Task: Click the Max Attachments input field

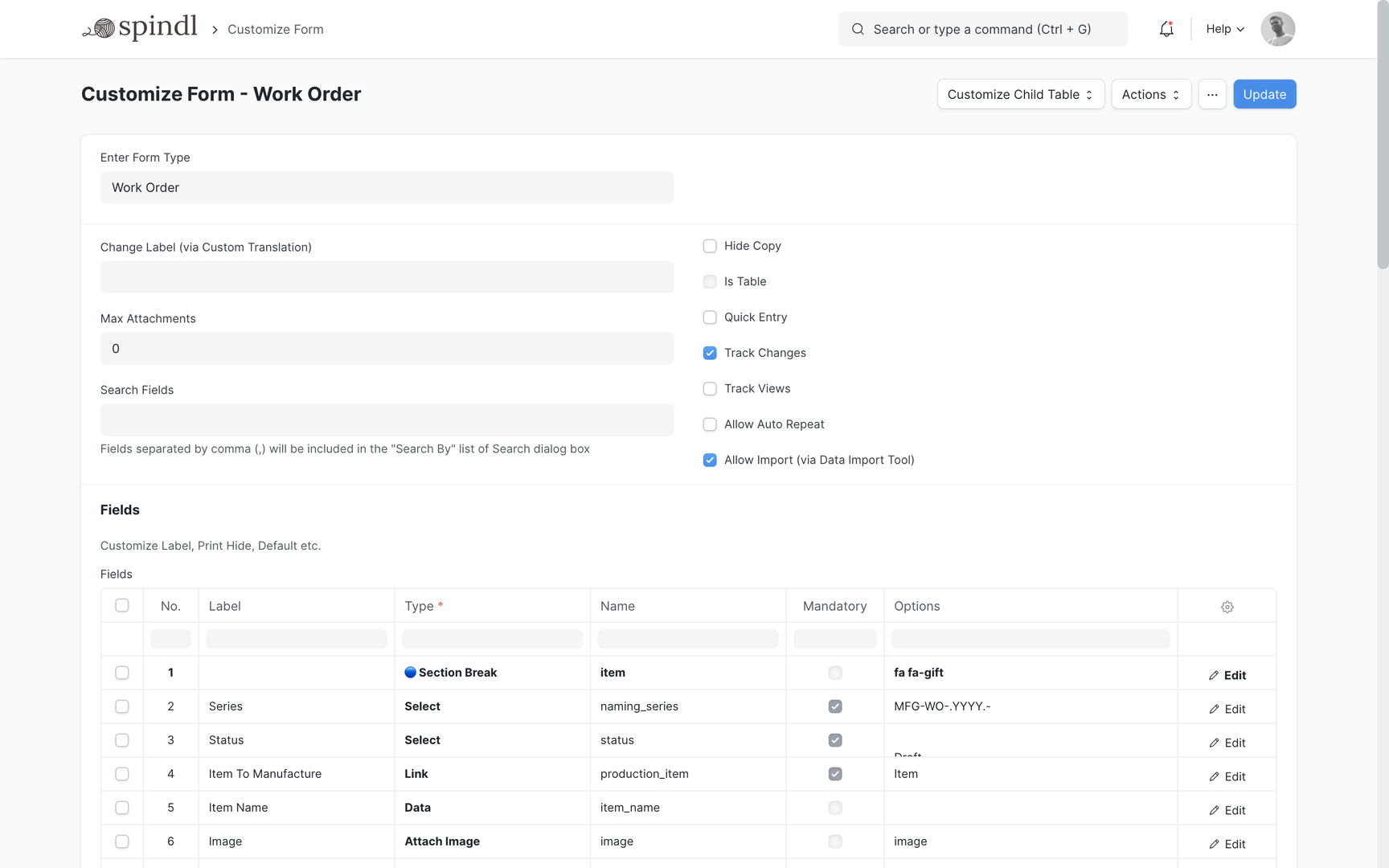Action: click(387, 348)
